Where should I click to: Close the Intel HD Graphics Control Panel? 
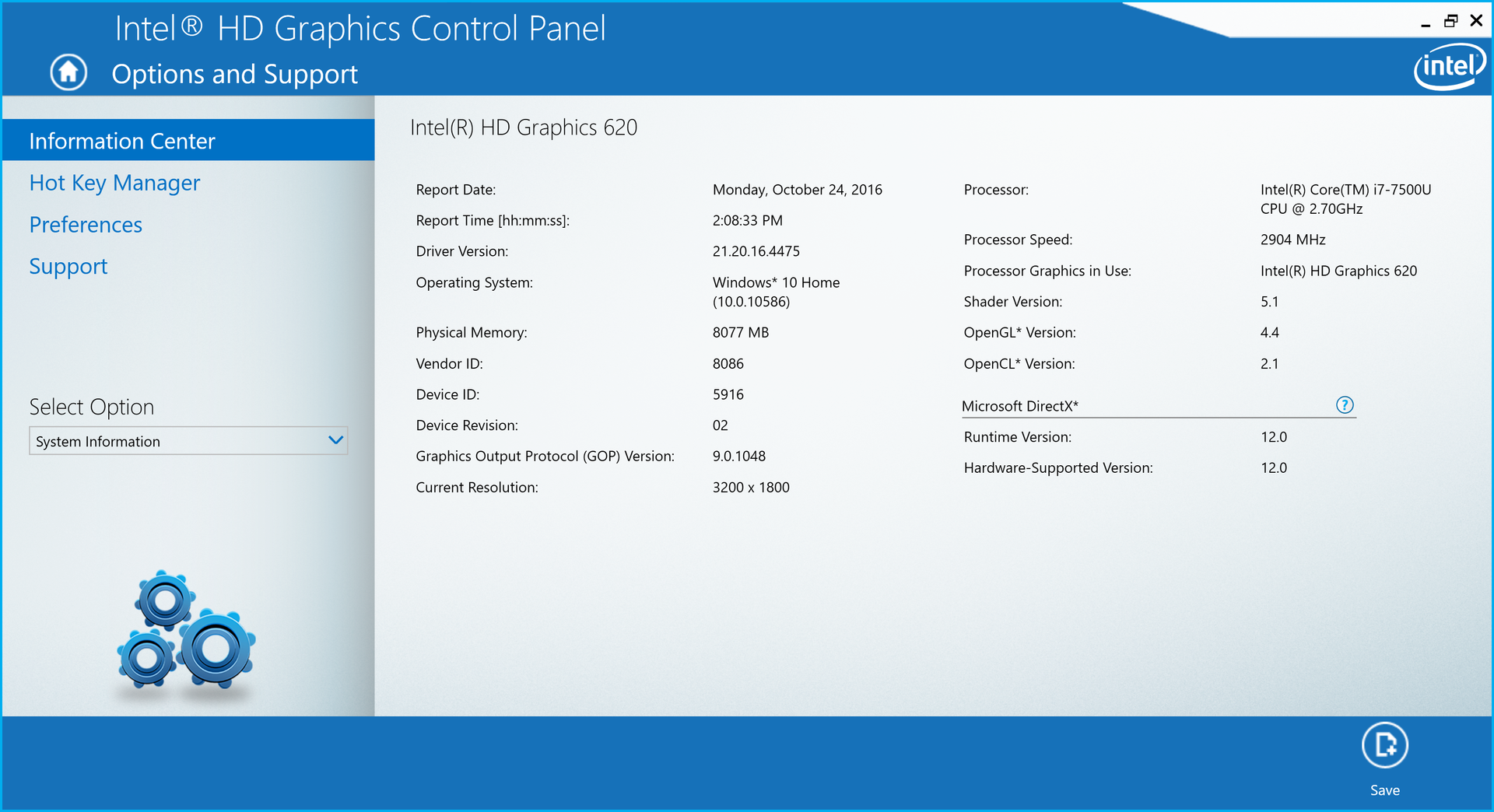click(x=1476, y=21)
